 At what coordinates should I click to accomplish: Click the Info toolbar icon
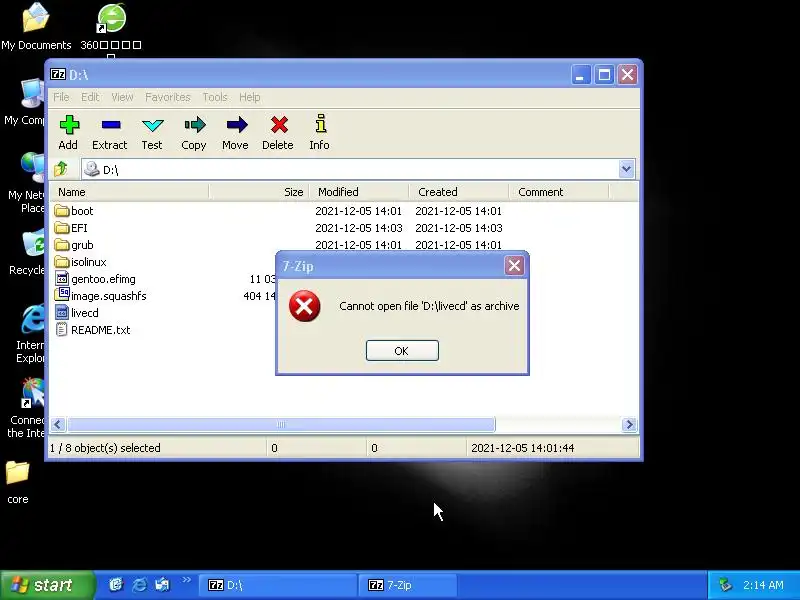point(320,124)
